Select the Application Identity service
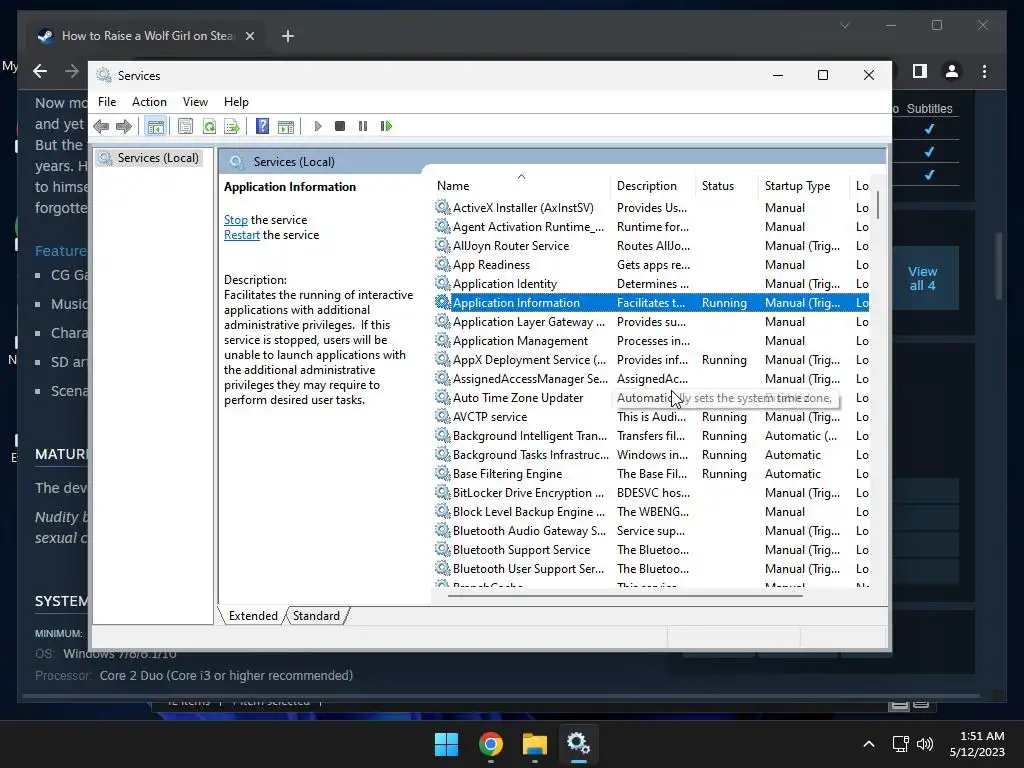The image size is (1024, 768). [651, 283]
